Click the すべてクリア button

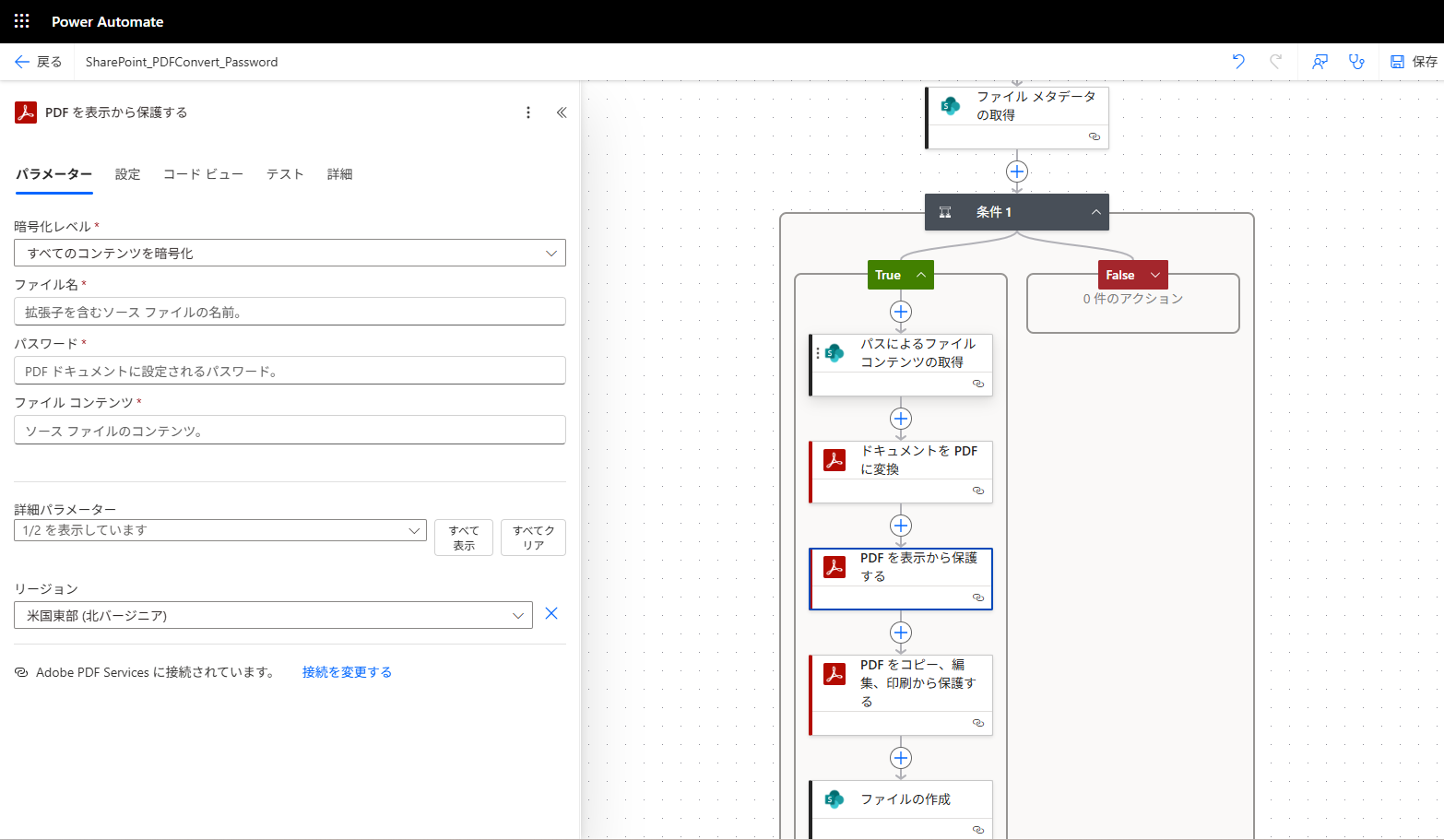pos(533,538)
